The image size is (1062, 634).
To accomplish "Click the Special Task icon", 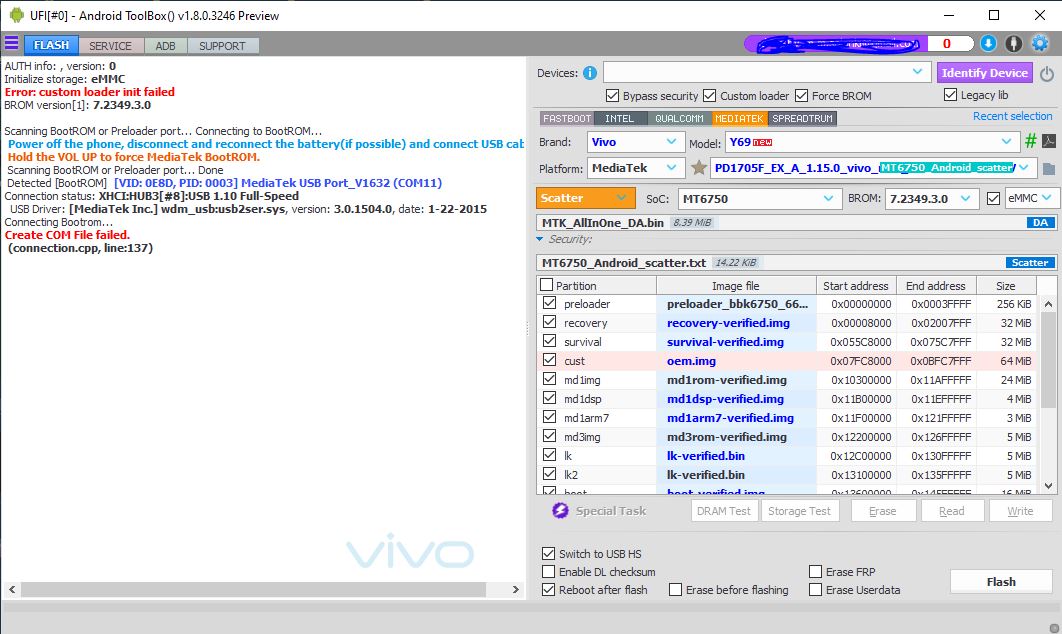I will point(560,511).
